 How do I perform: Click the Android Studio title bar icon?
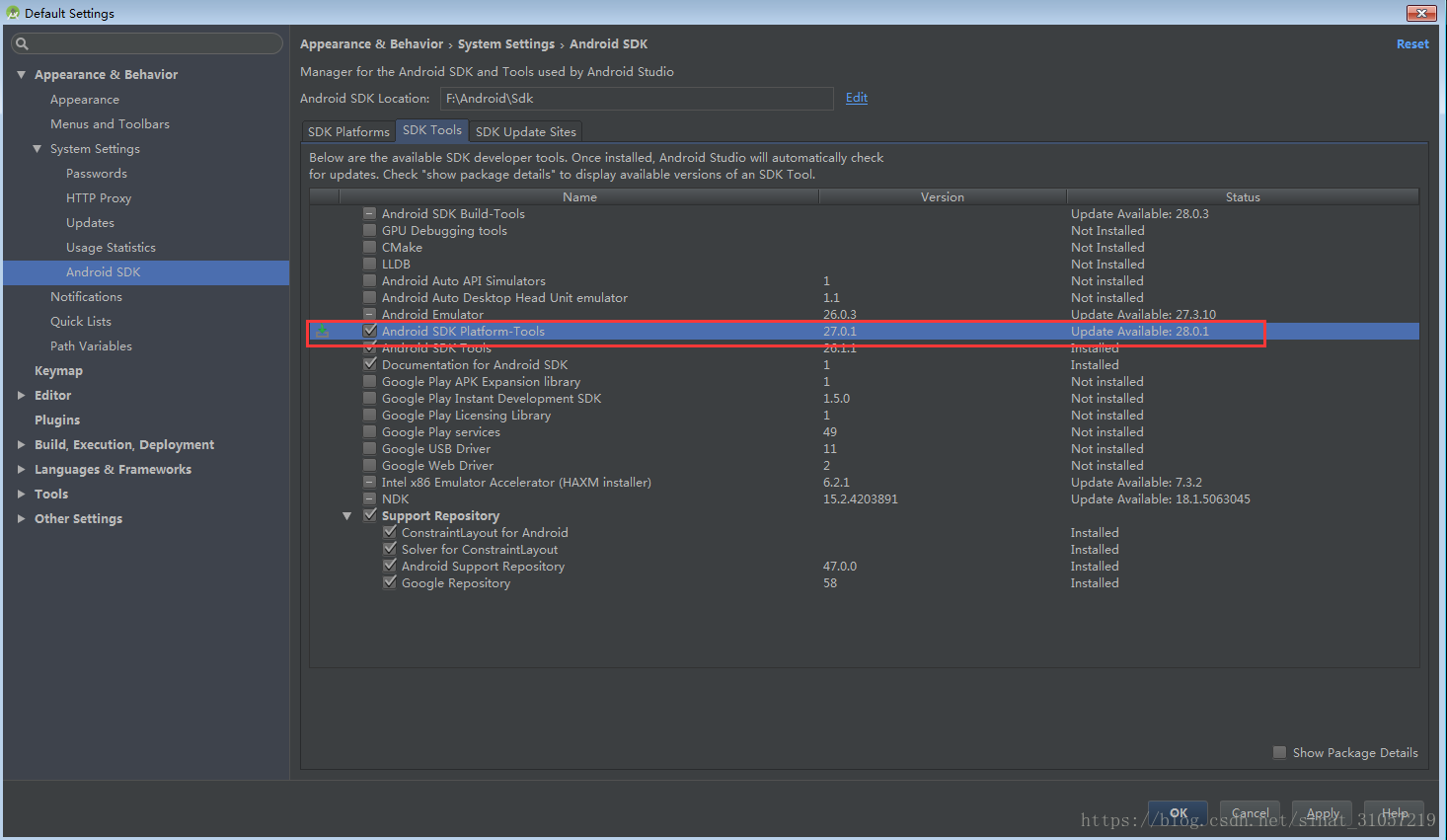pyautogui.click(x=13, y=13)
